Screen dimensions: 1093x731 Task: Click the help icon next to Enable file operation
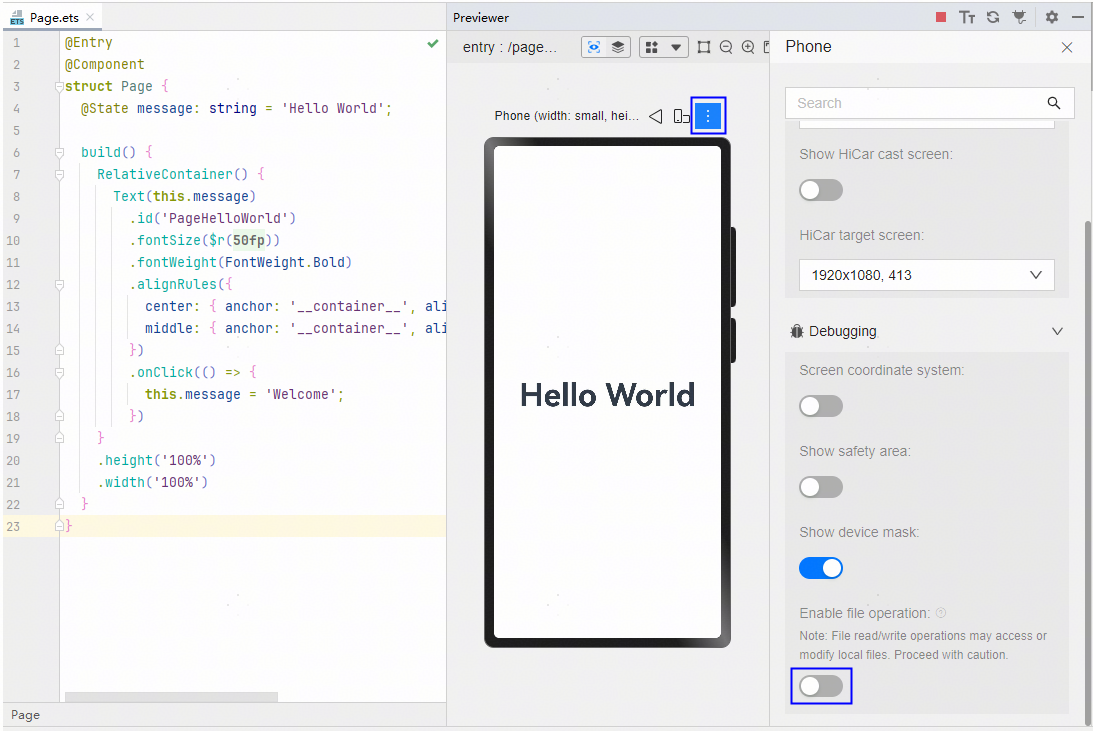(941, 613)
